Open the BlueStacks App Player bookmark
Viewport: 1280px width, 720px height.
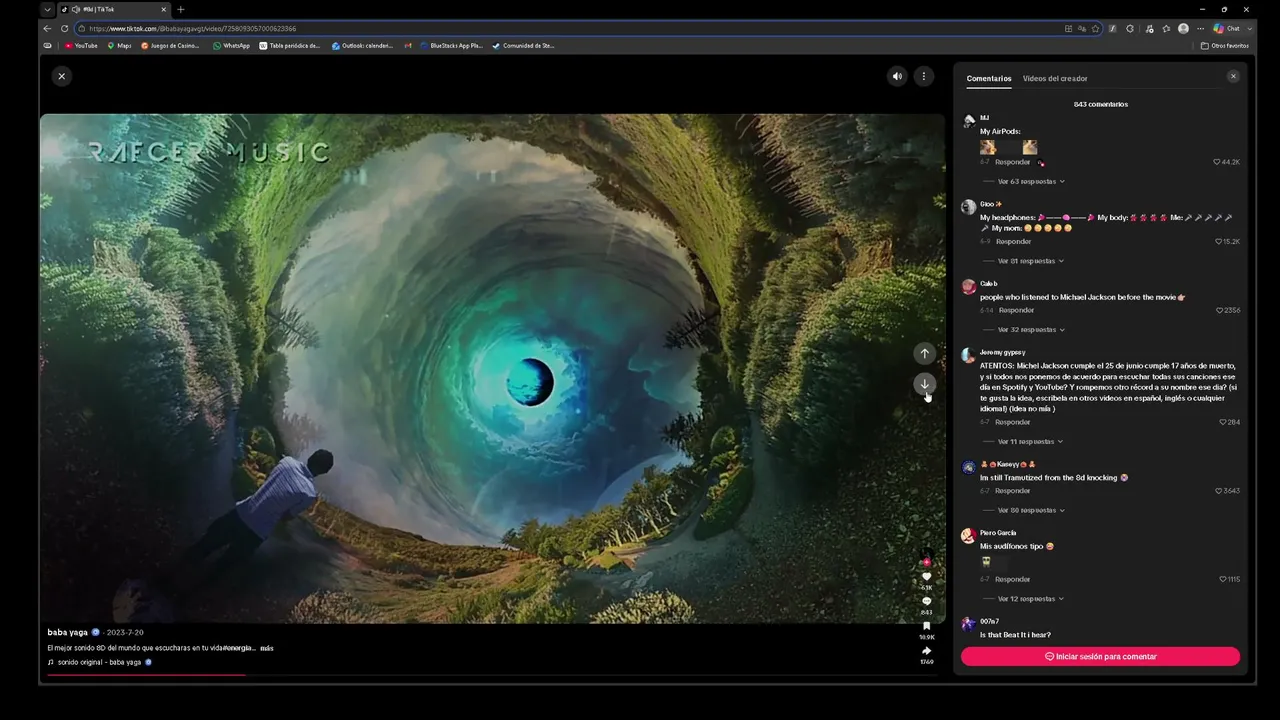tap(452, 45)
